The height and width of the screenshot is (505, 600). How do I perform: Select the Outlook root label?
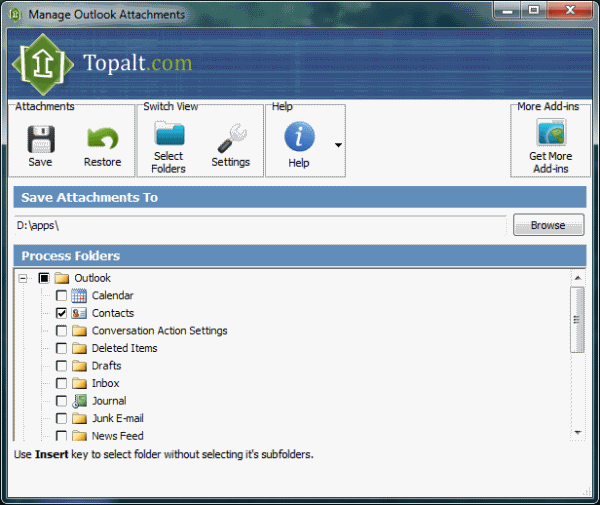(x=92, y=278)
